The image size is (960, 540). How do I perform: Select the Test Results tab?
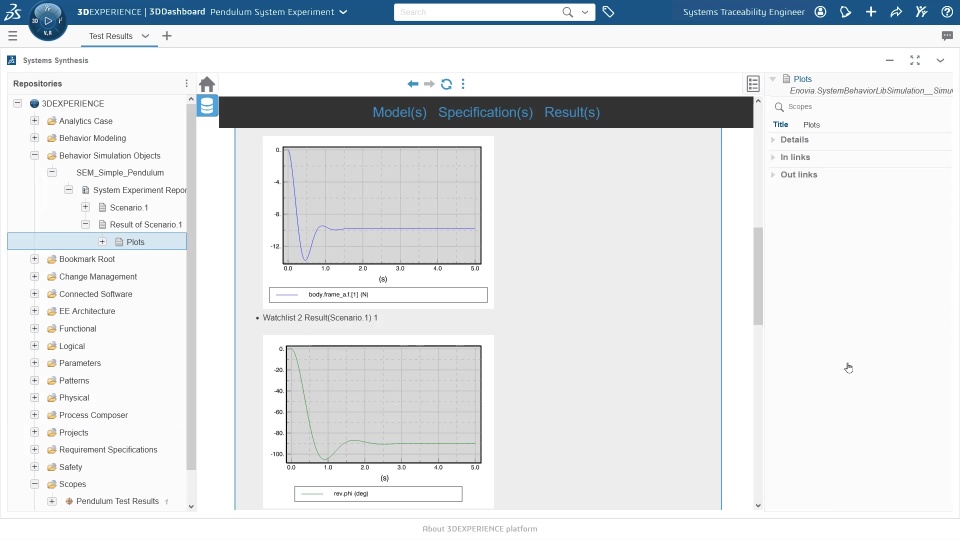(111, 36)
